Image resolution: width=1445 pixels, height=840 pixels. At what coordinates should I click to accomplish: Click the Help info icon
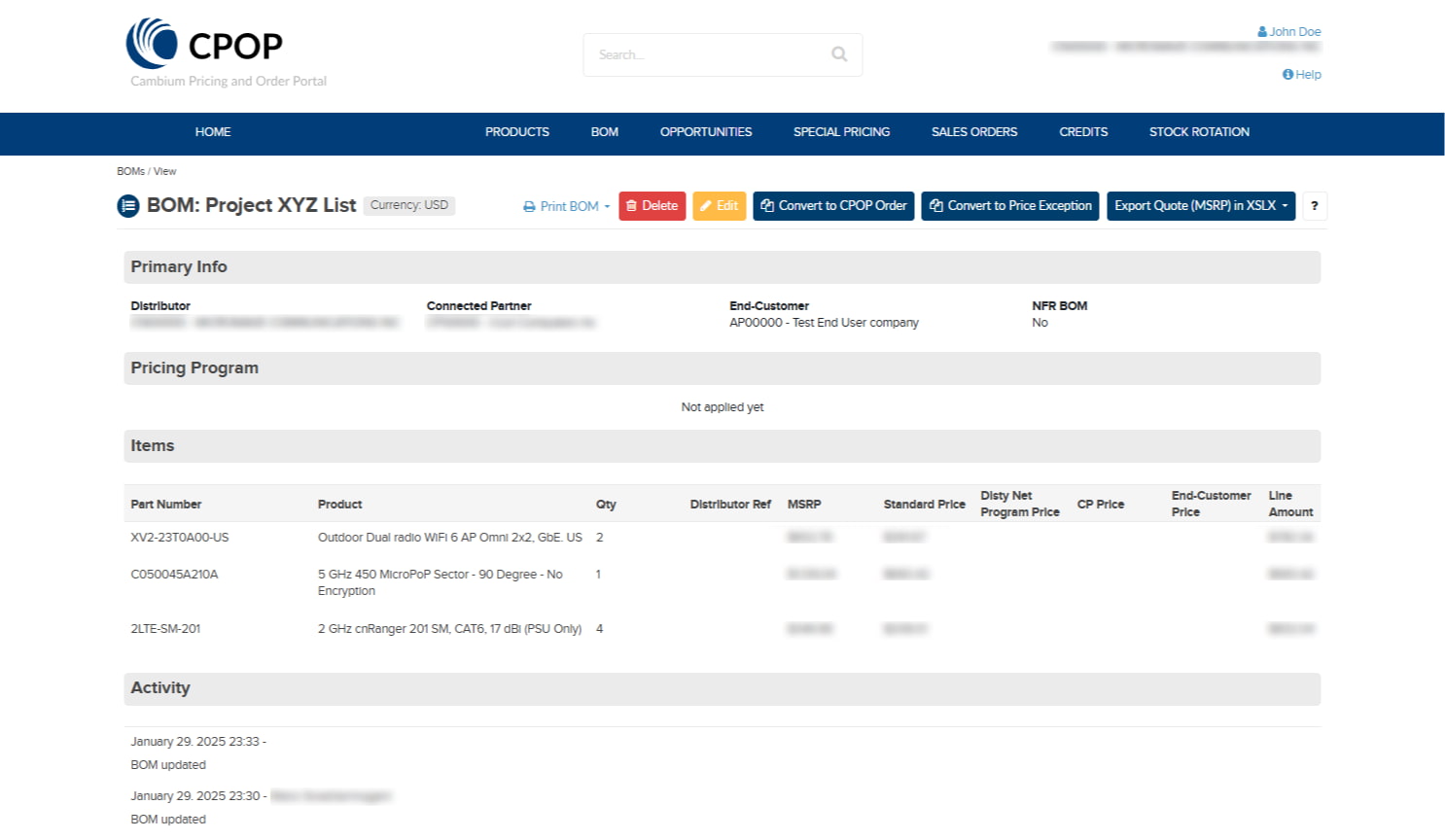click(1287, 75)
